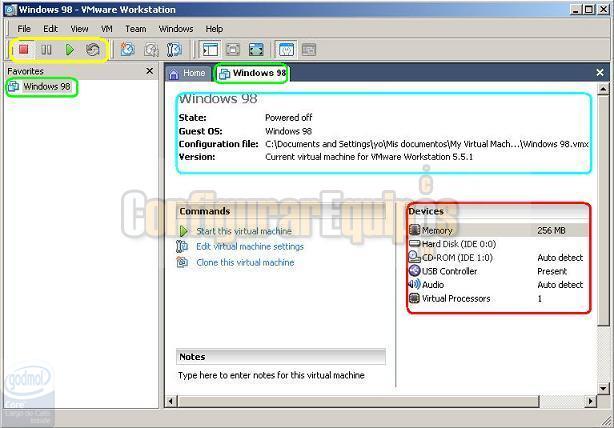This screenshot has width=614, height=428.
Task: Click the horizontal scrollbar left arrow
Action: [171, 401]
